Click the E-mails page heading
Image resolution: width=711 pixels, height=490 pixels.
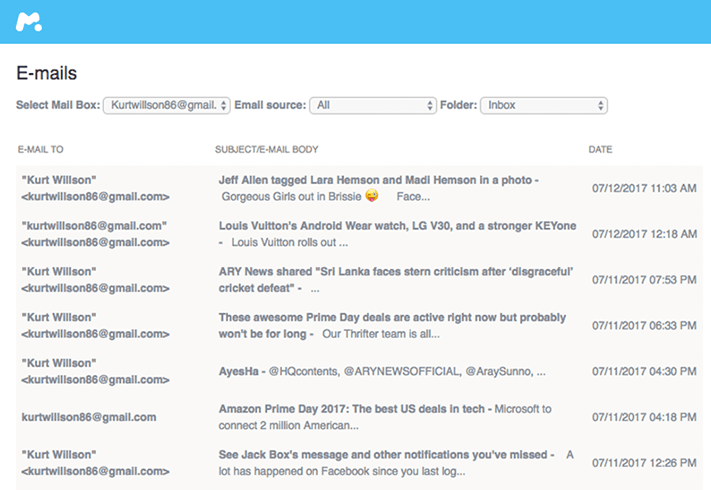(47, 73)
